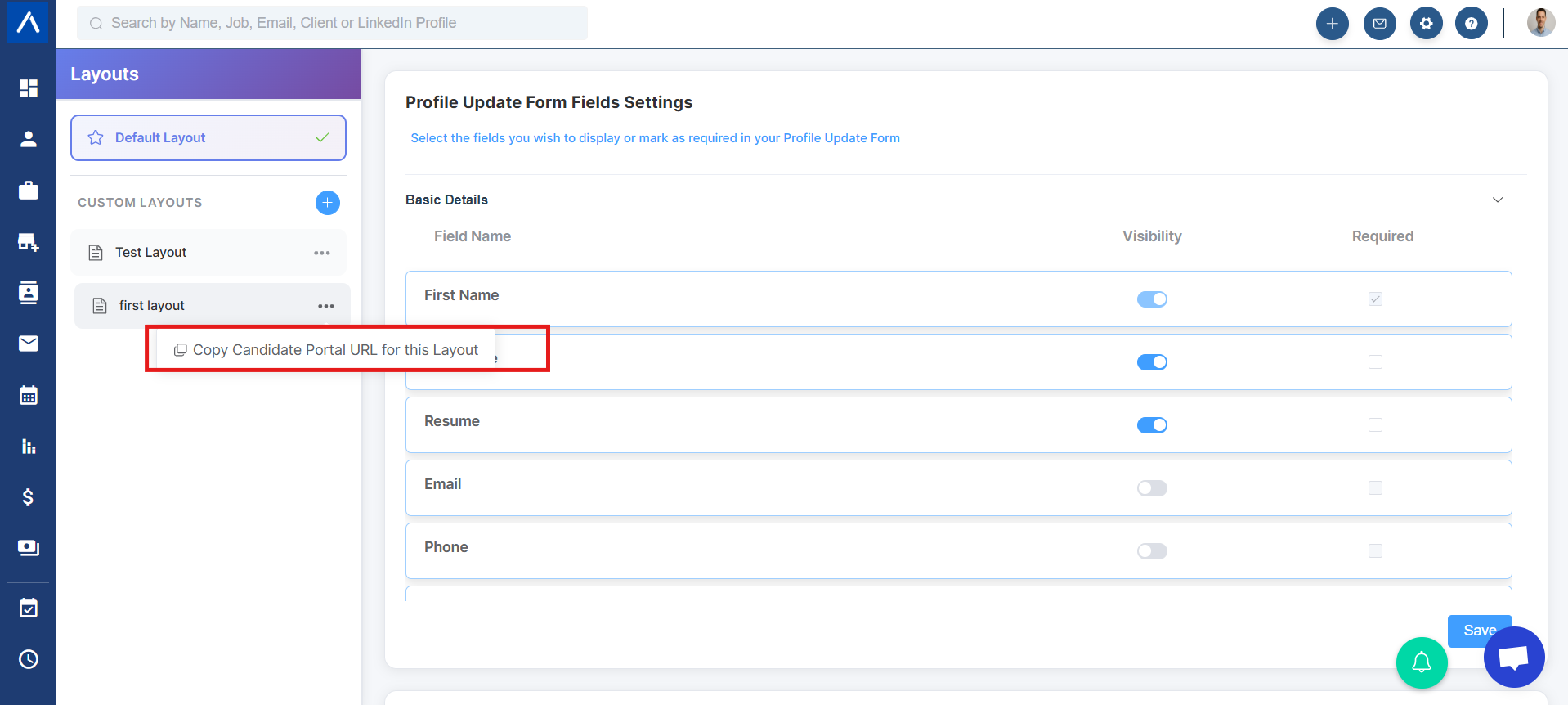Open the calendar sidebar icon

(x=29, y=396)
